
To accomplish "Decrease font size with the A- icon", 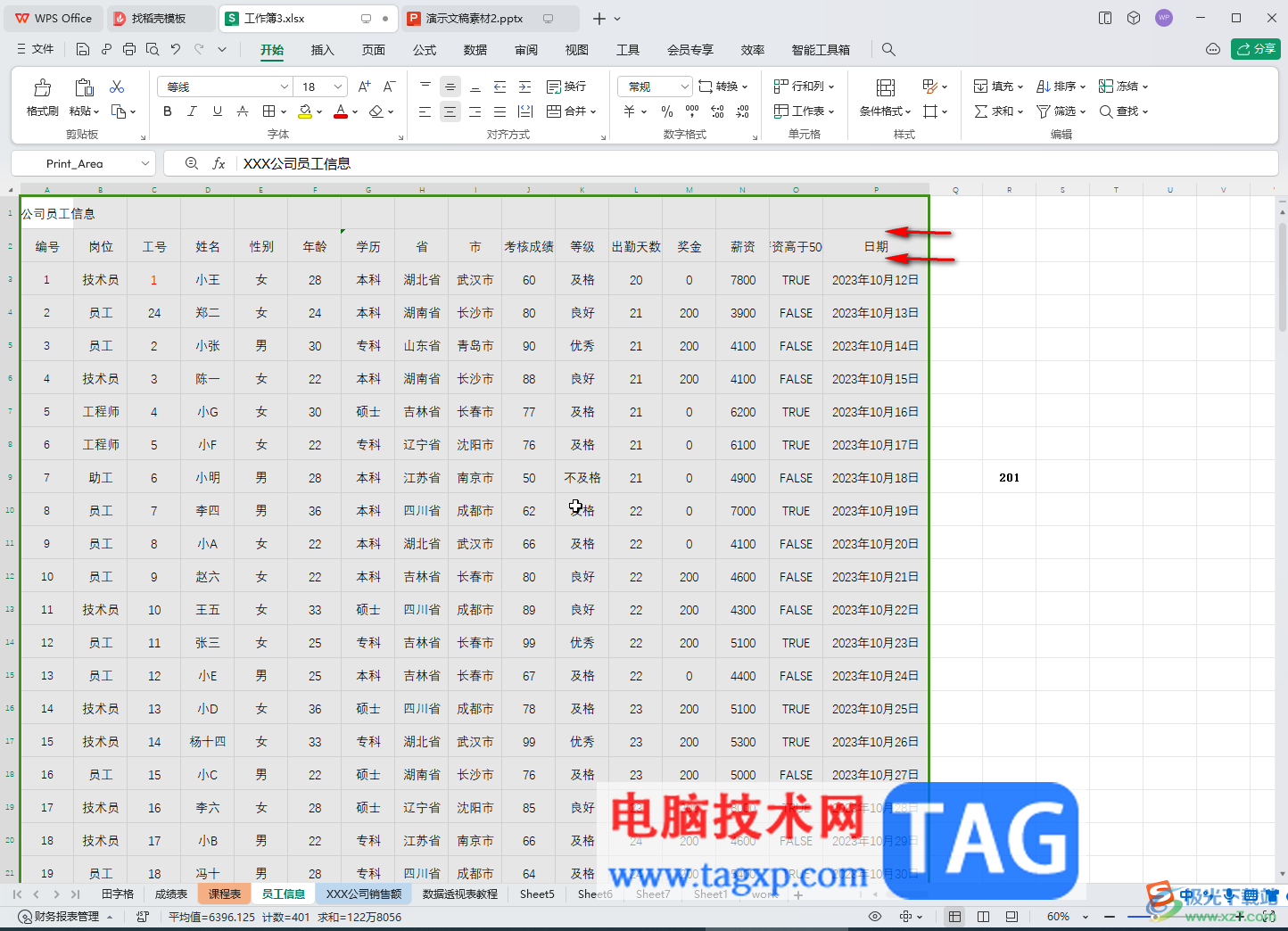I will point(389,87).
